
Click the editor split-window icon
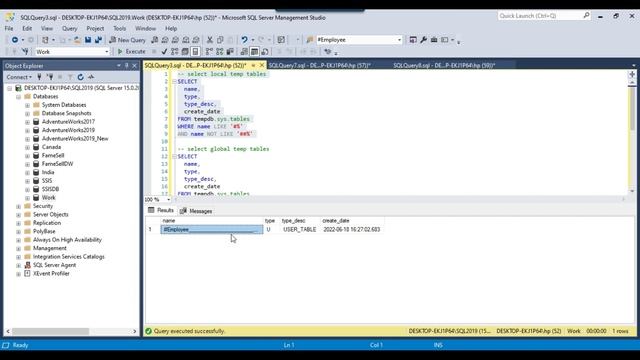(x=632, y=74)
